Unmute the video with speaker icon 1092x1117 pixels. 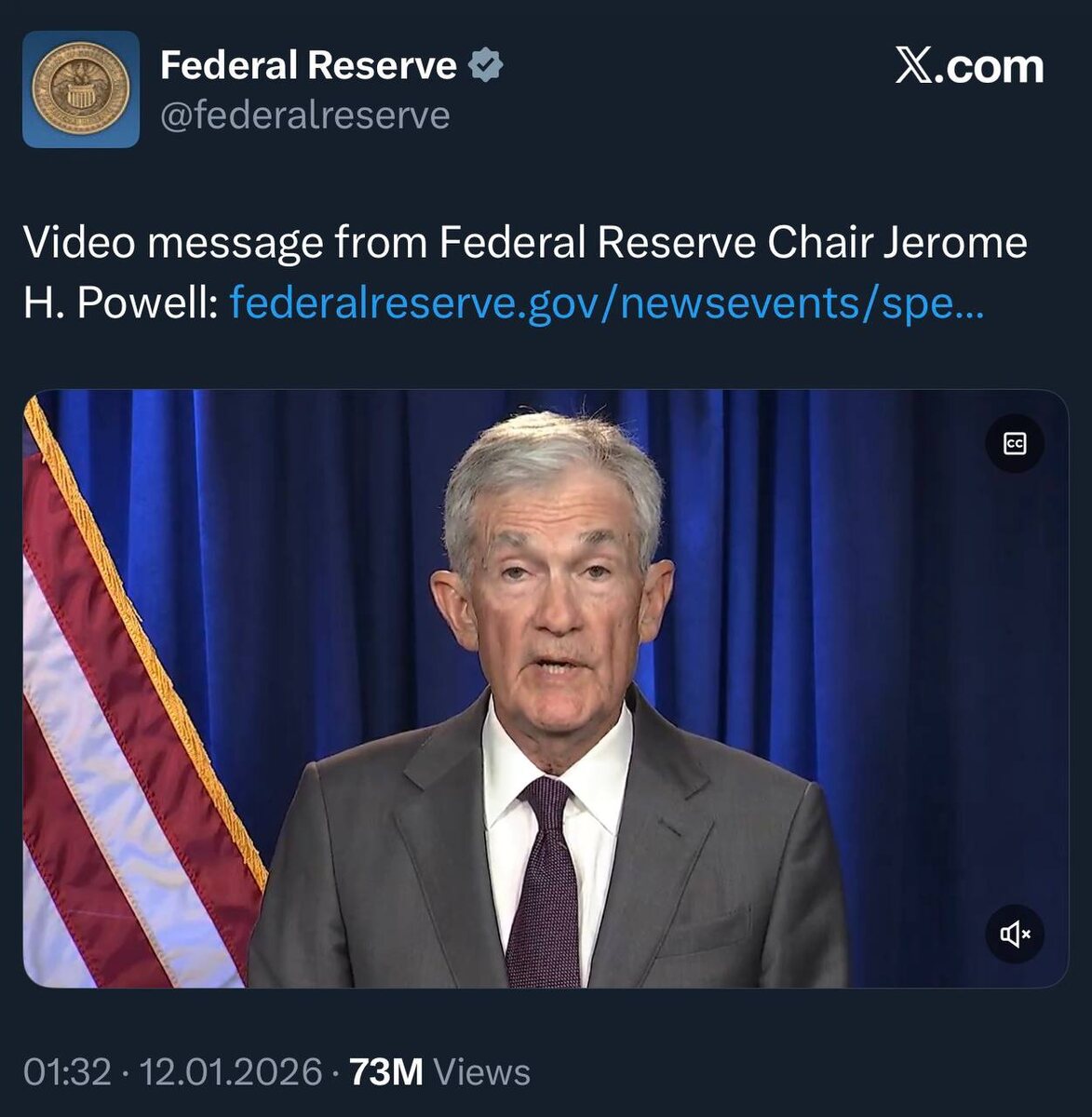pos(1015,933)
